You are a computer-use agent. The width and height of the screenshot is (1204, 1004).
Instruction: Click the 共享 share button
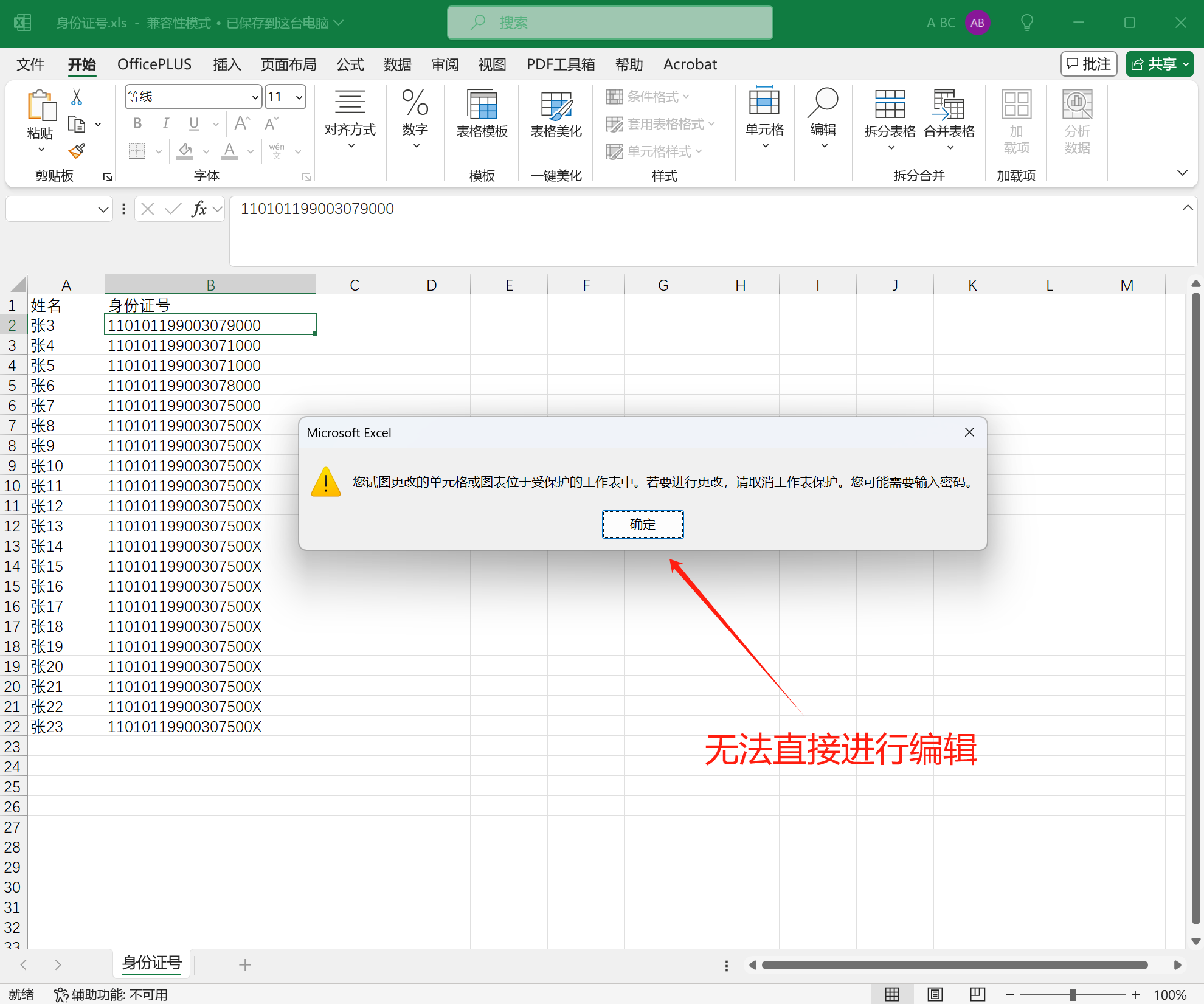[1158, 63]
